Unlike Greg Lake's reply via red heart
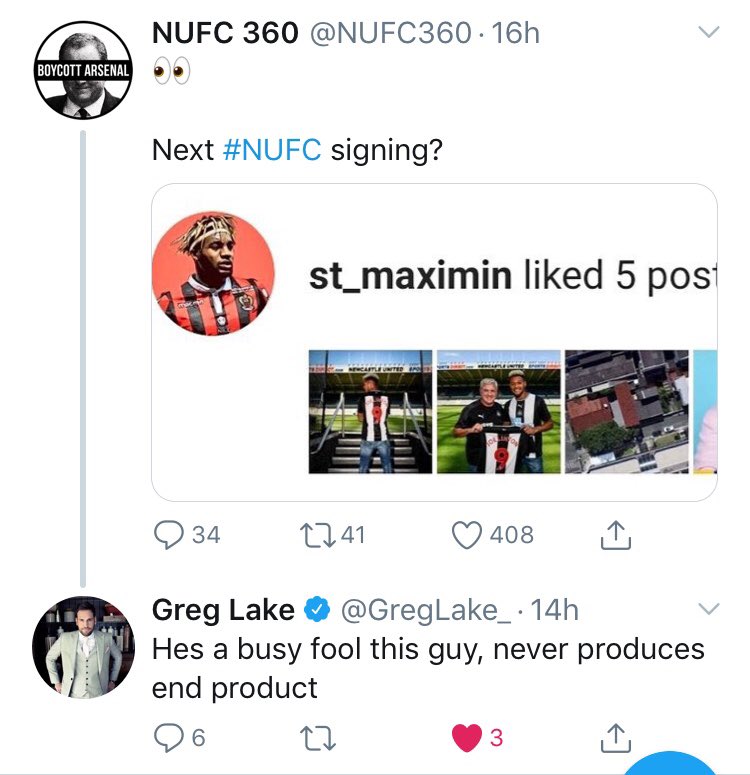This screenshot has width=750, height=775. [467, 737]
